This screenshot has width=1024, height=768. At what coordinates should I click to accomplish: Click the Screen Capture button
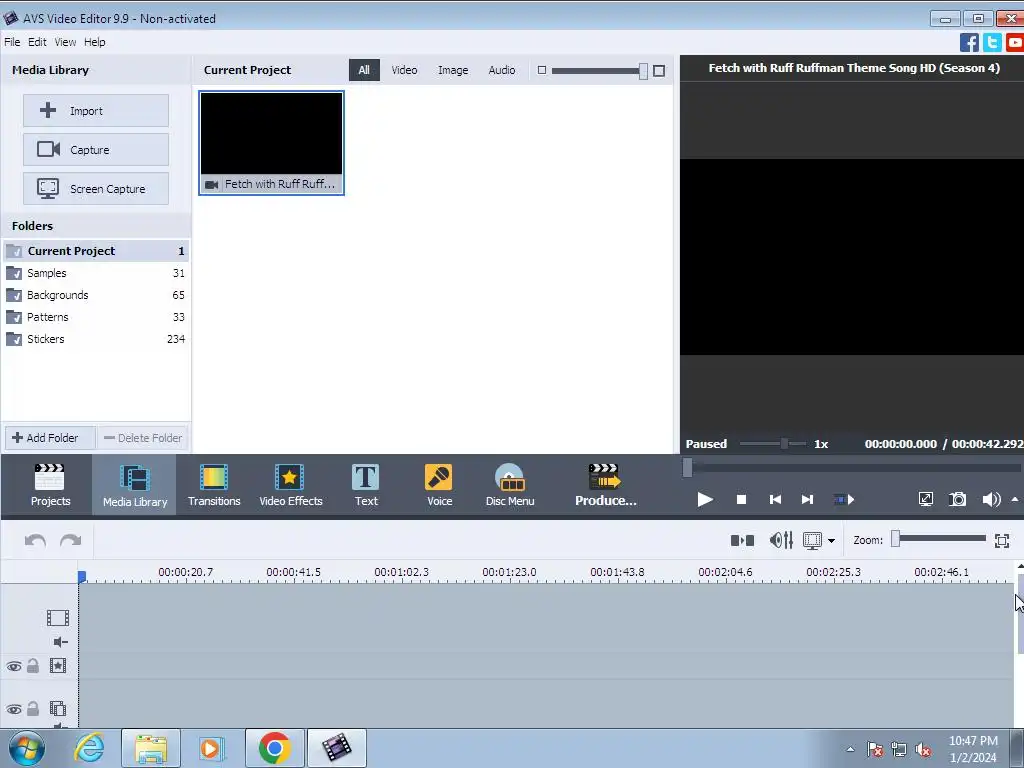[96, 189]
